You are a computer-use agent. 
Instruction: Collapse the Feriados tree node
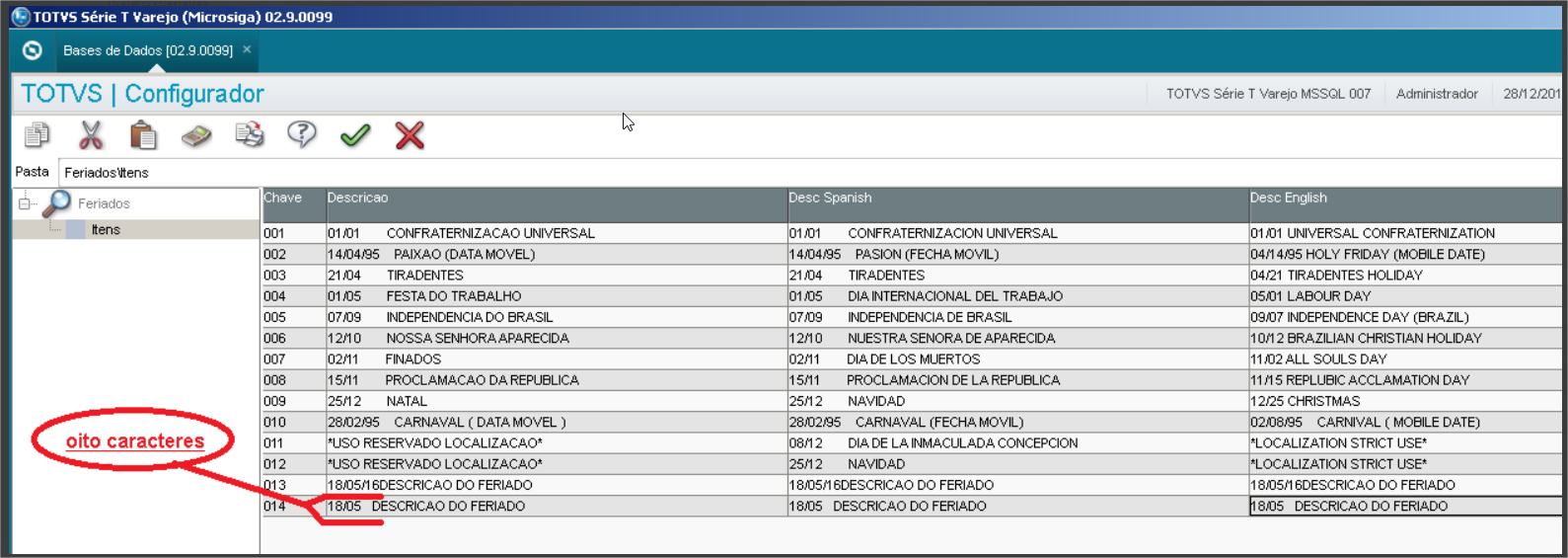pyautogui.click(x=25, y=203)
